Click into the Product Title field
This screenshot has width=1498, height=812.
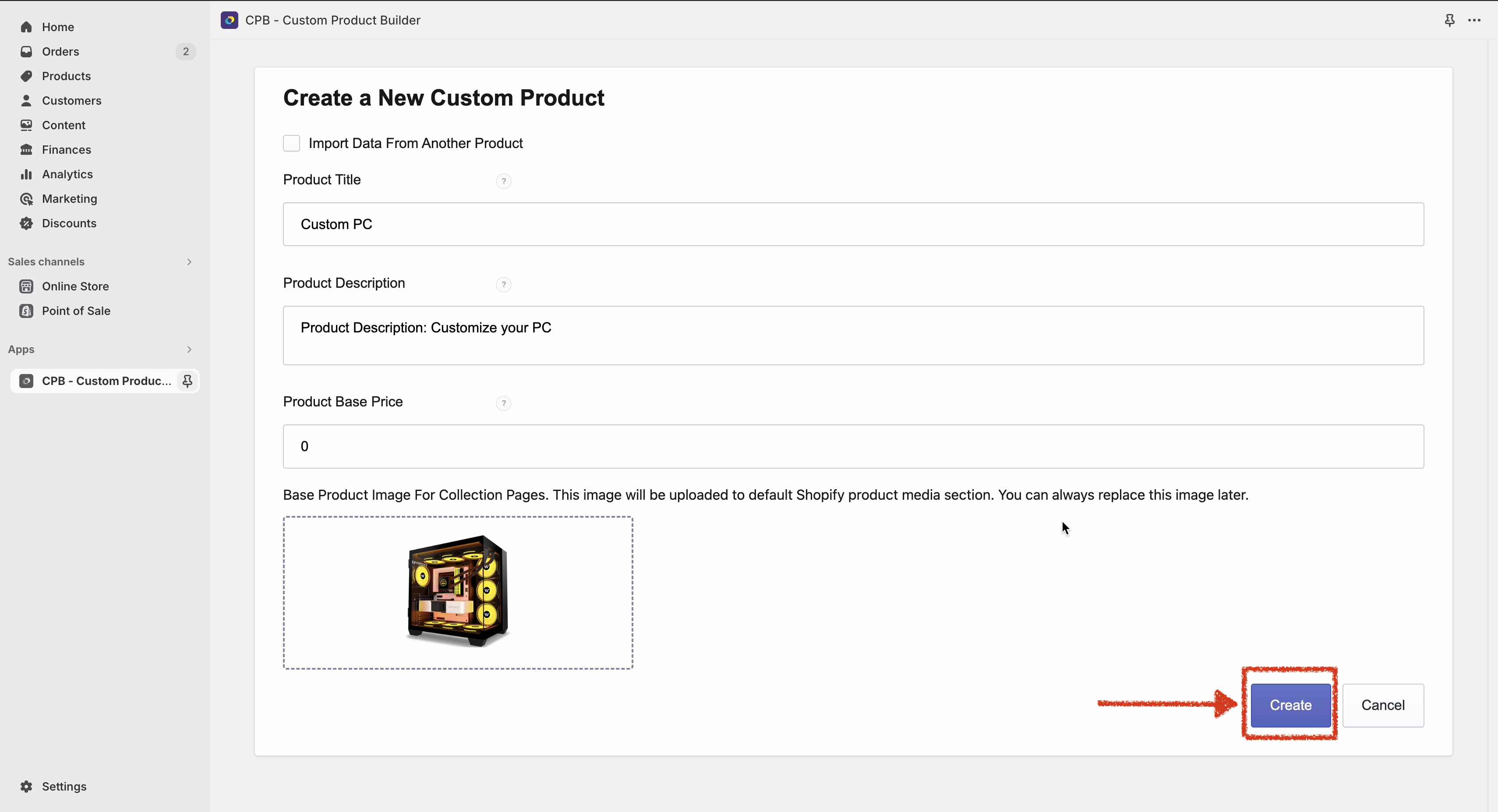pyautogui.click(x=853, y=224)
